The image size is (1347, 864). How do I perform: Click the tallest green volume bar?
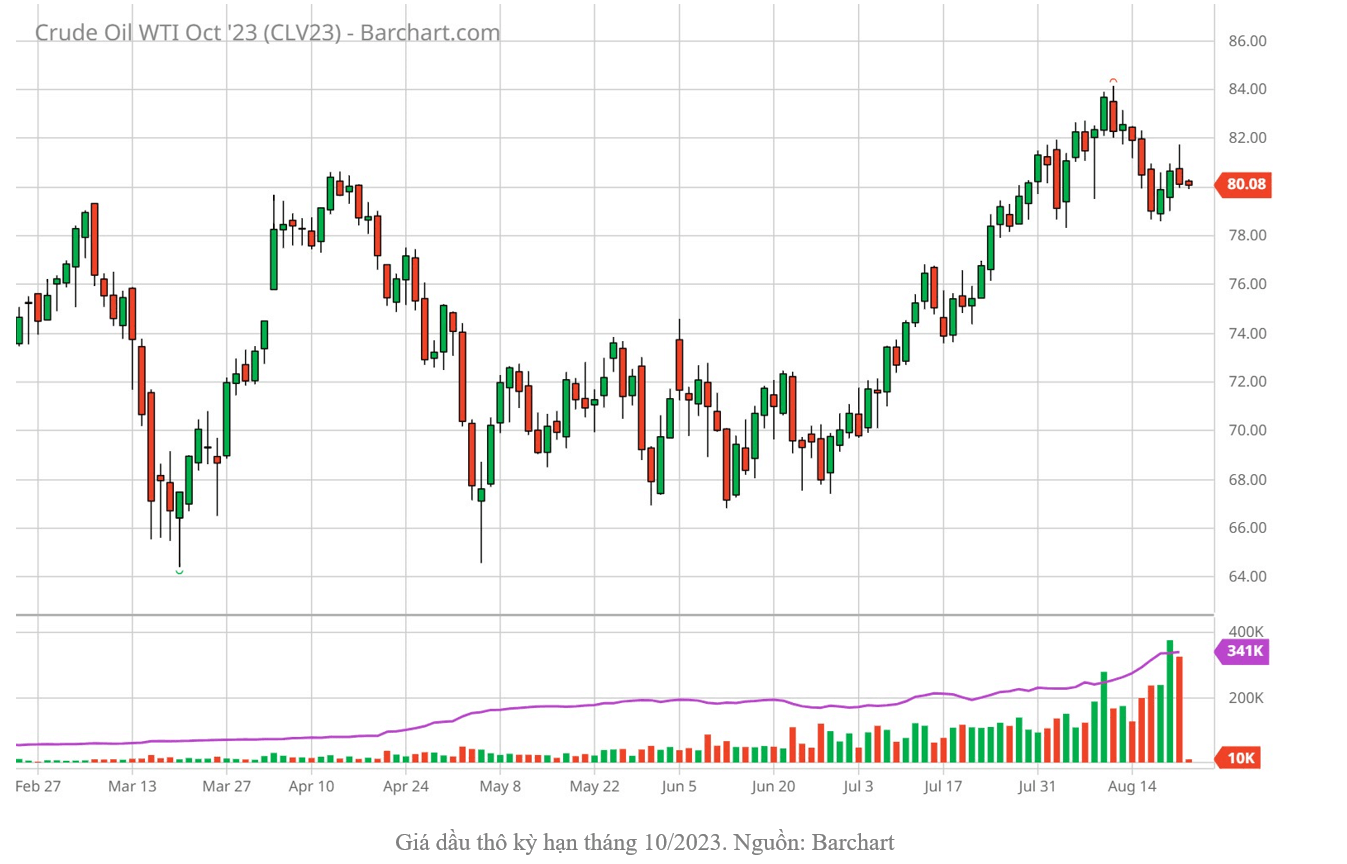[x=1169, y=700]
